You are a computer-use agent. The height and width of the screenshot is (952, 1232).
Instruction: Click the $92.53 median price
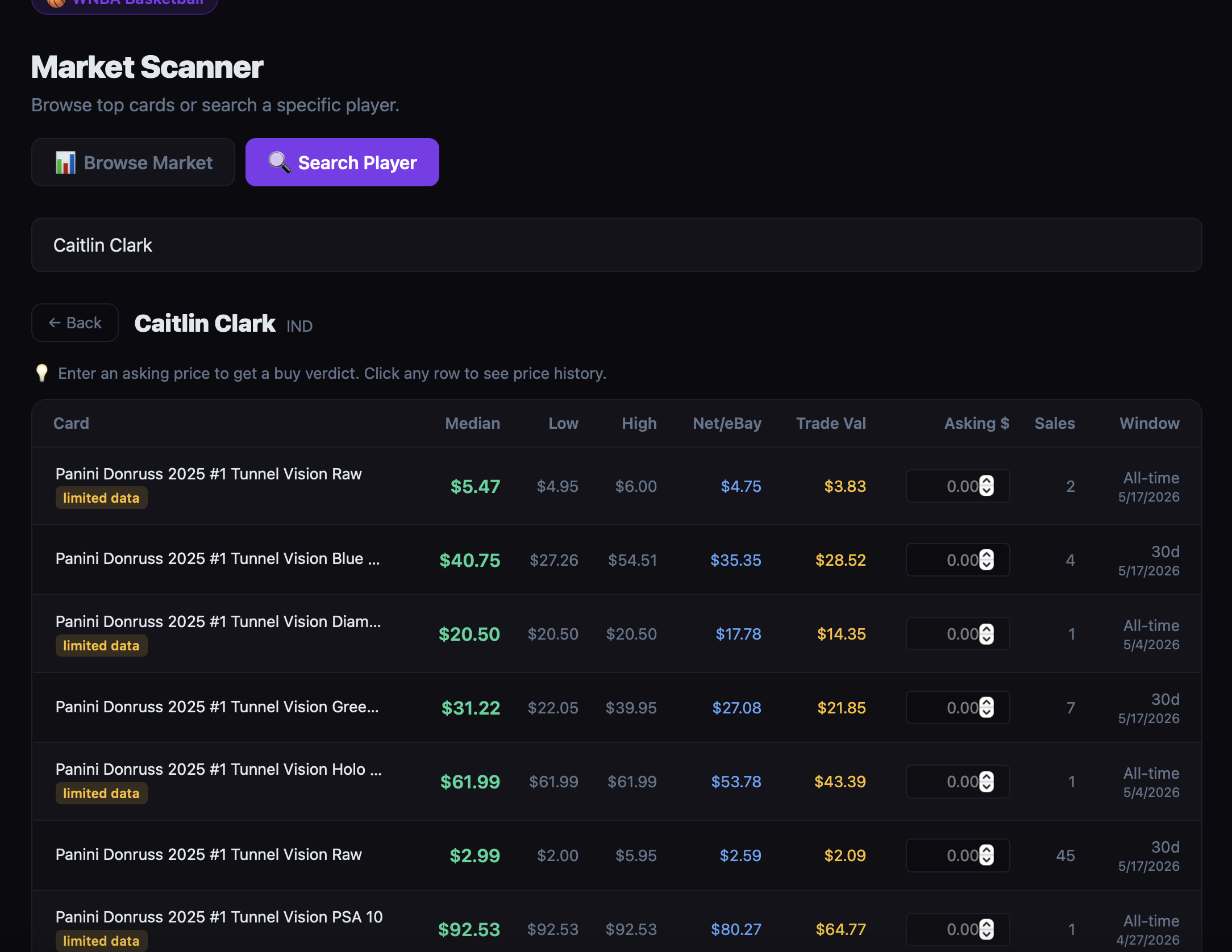[x=469, y=929]
